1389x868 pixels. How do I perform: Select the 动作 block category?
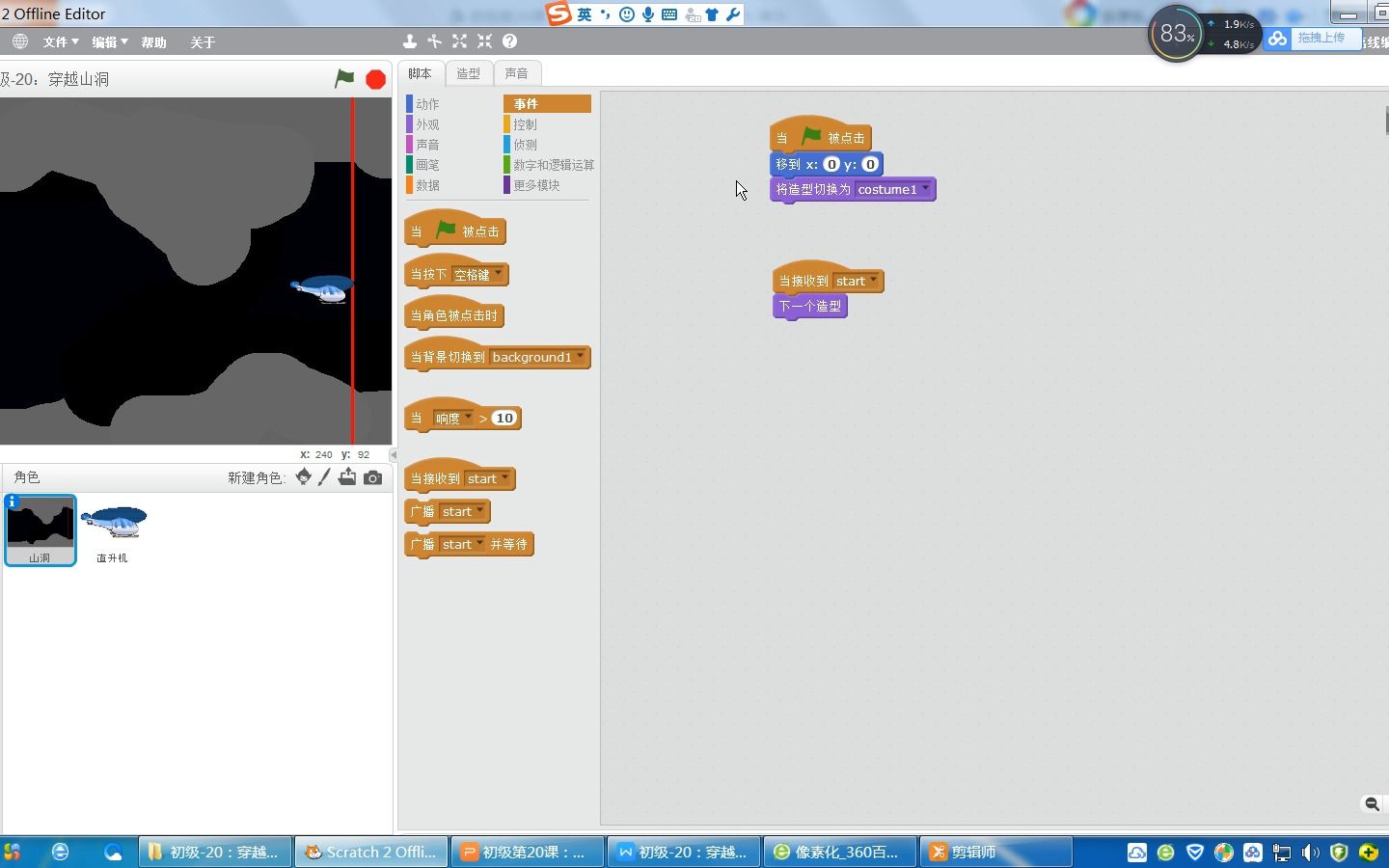tap(427, 103)
